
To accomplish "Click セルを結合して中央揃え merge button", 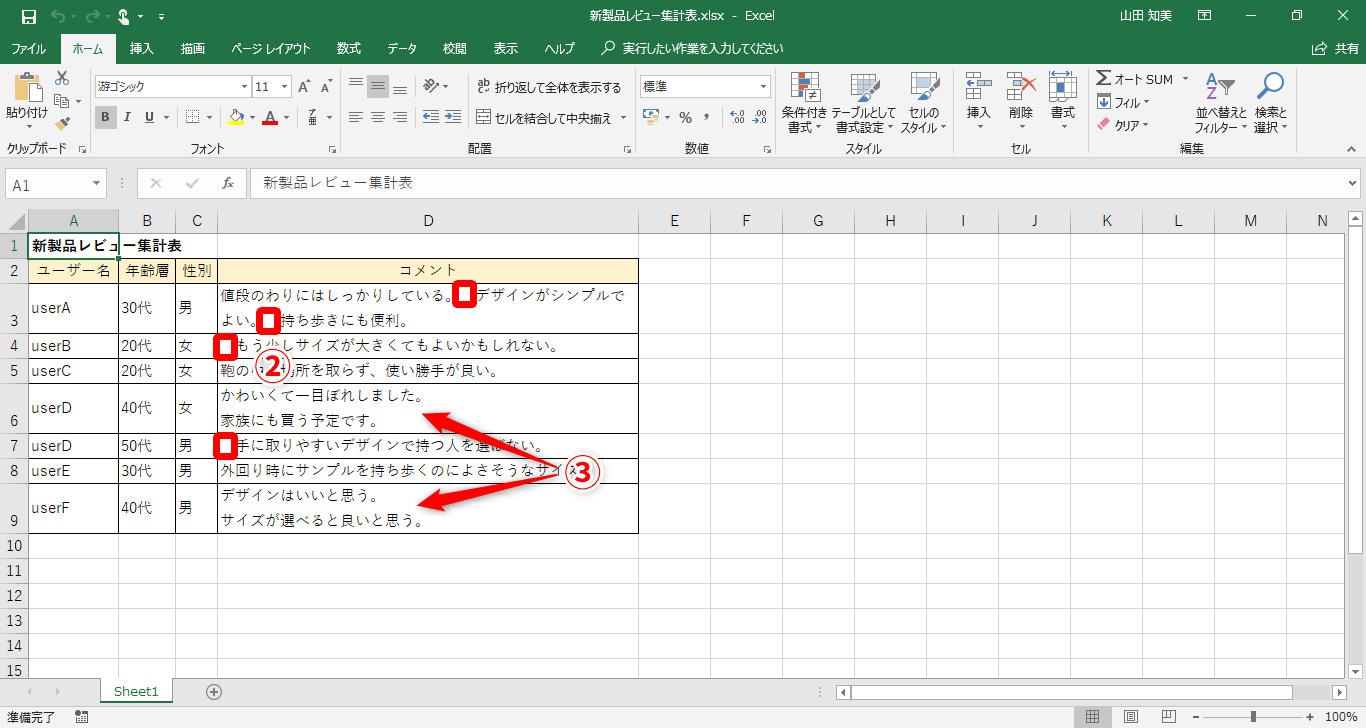I will [544, 118].
